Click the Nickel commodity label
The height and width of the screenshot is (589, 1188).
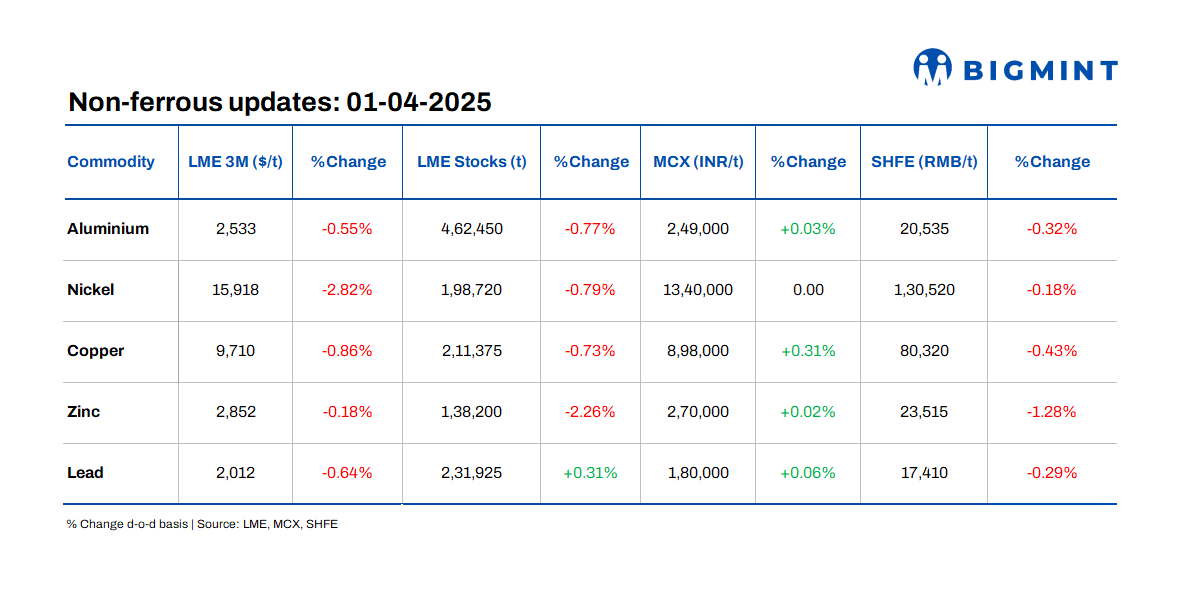pyautogui.click(x=91, y=290)
